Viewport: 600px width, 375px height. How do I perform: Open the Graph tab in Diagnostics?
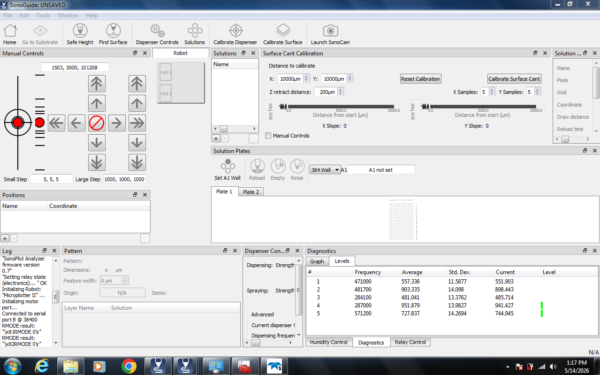317,261
